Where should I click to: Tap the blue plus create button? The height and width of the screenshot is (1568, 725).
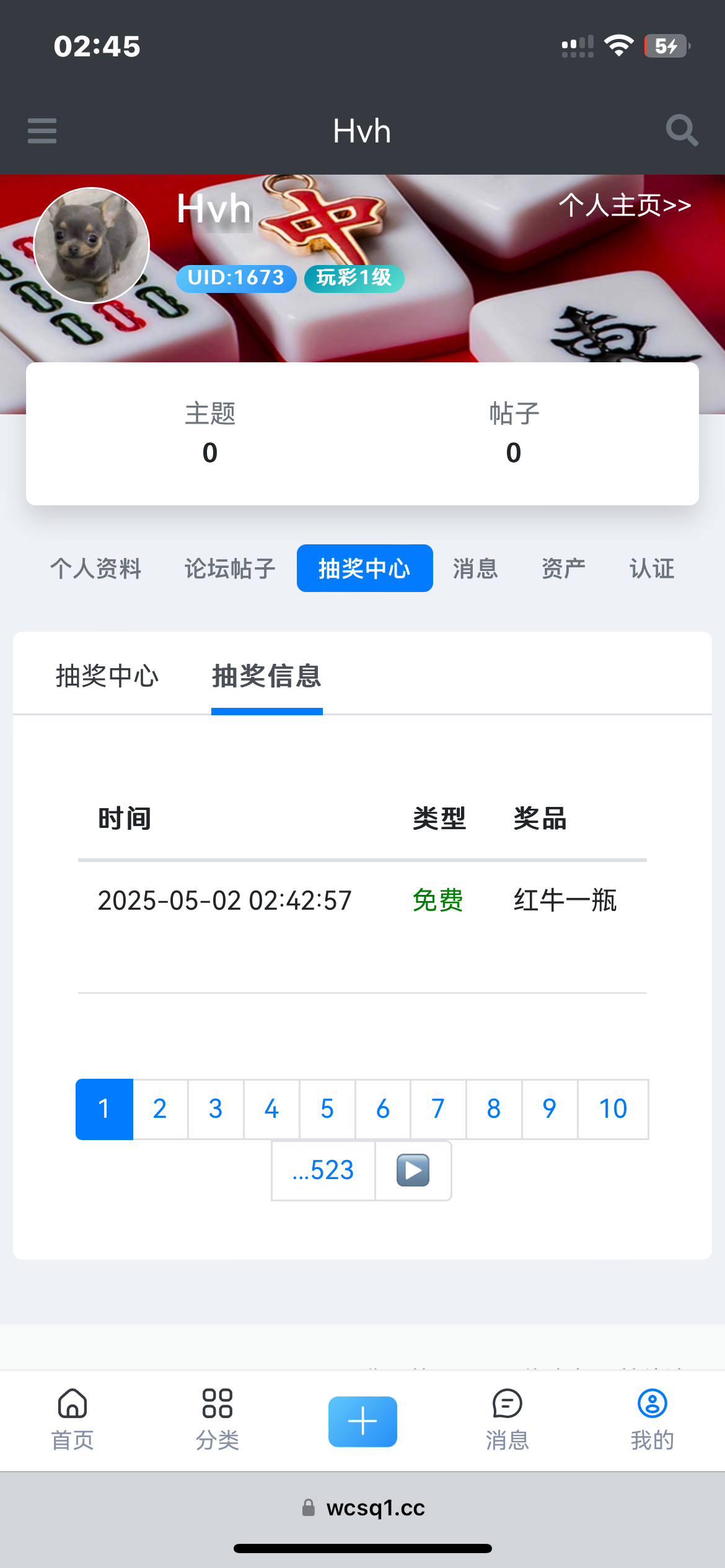tap(362, 1421)
